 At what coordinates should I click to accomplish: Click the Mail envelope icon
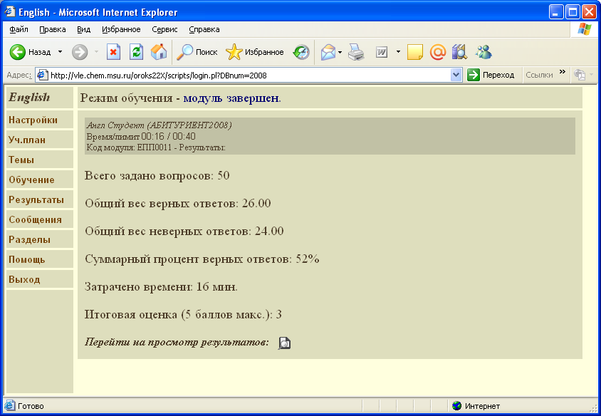click(x=328, y=52)
